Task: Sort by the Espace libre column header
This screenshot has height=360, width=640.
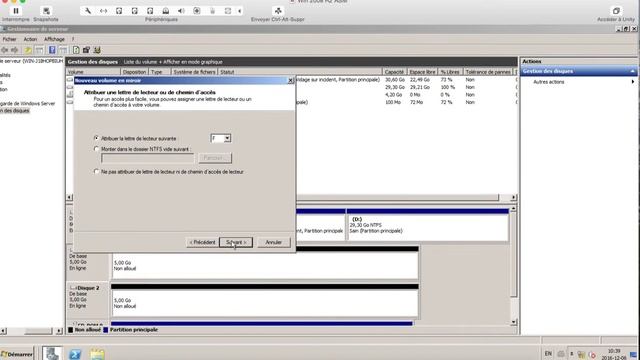Action: 422,72
